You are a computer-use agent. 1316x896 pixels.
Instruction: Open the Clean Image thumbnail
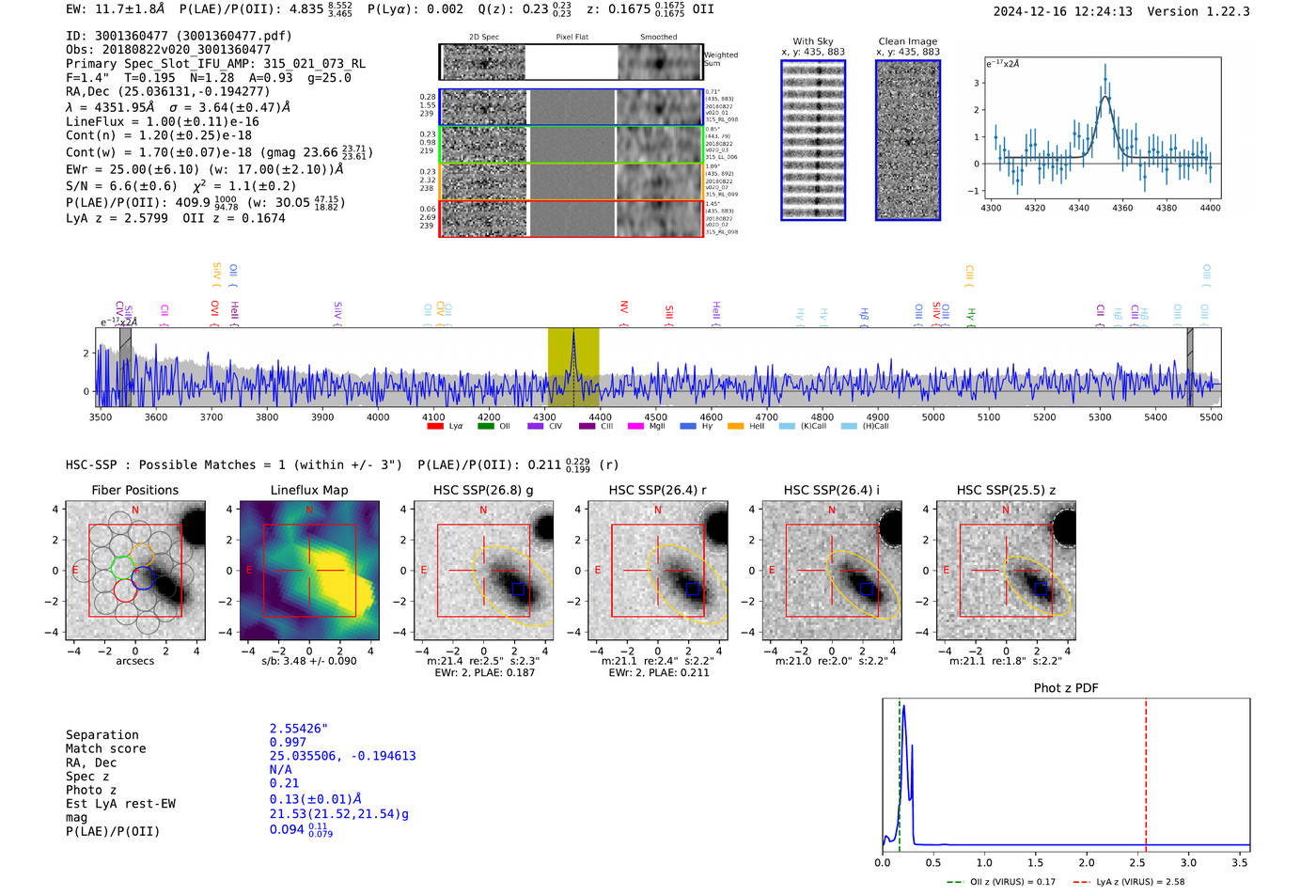coord(908,140)
